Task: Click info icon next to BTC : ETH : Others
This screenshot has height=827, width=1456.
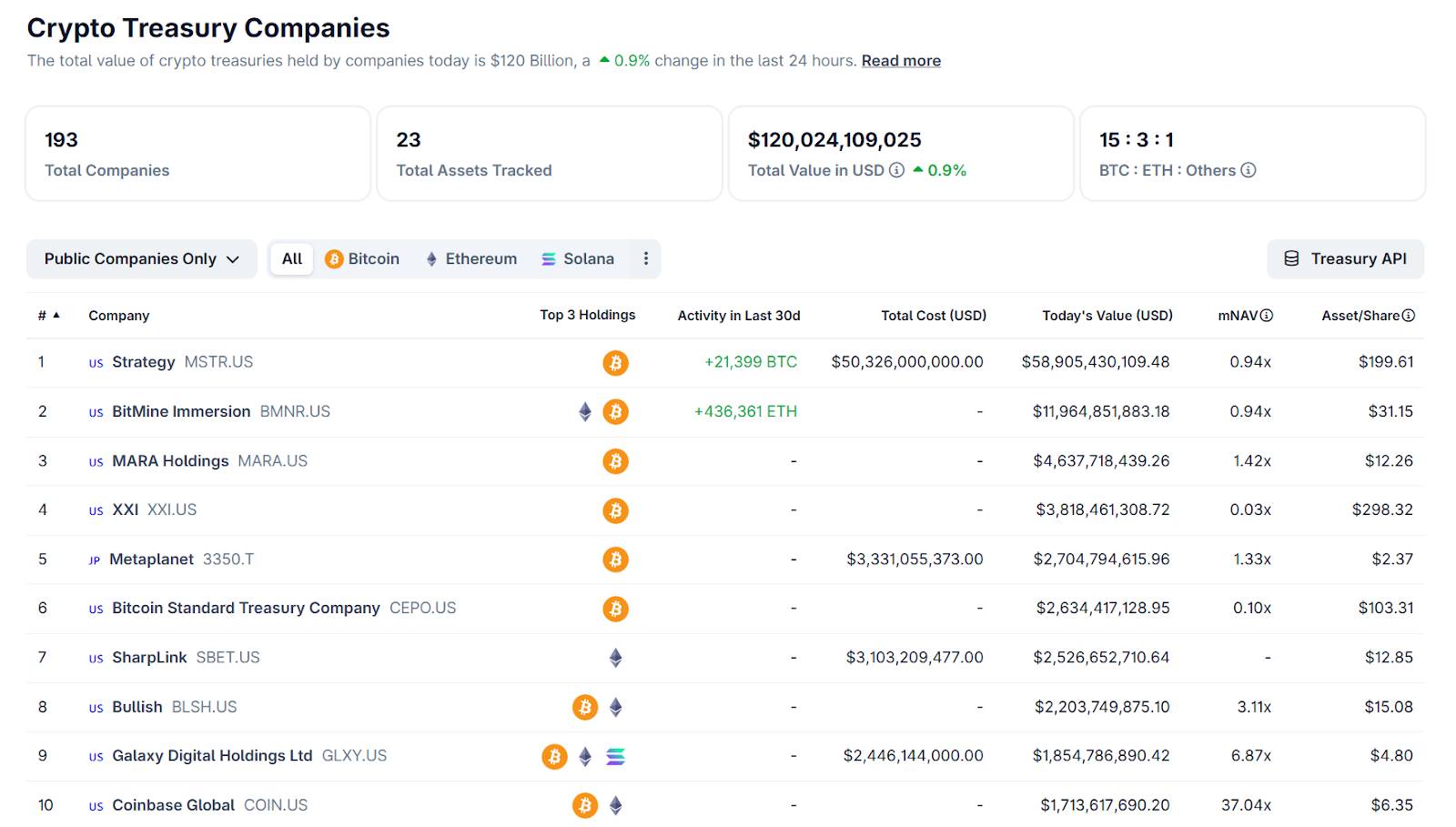Action: (x=1249, y=170)
